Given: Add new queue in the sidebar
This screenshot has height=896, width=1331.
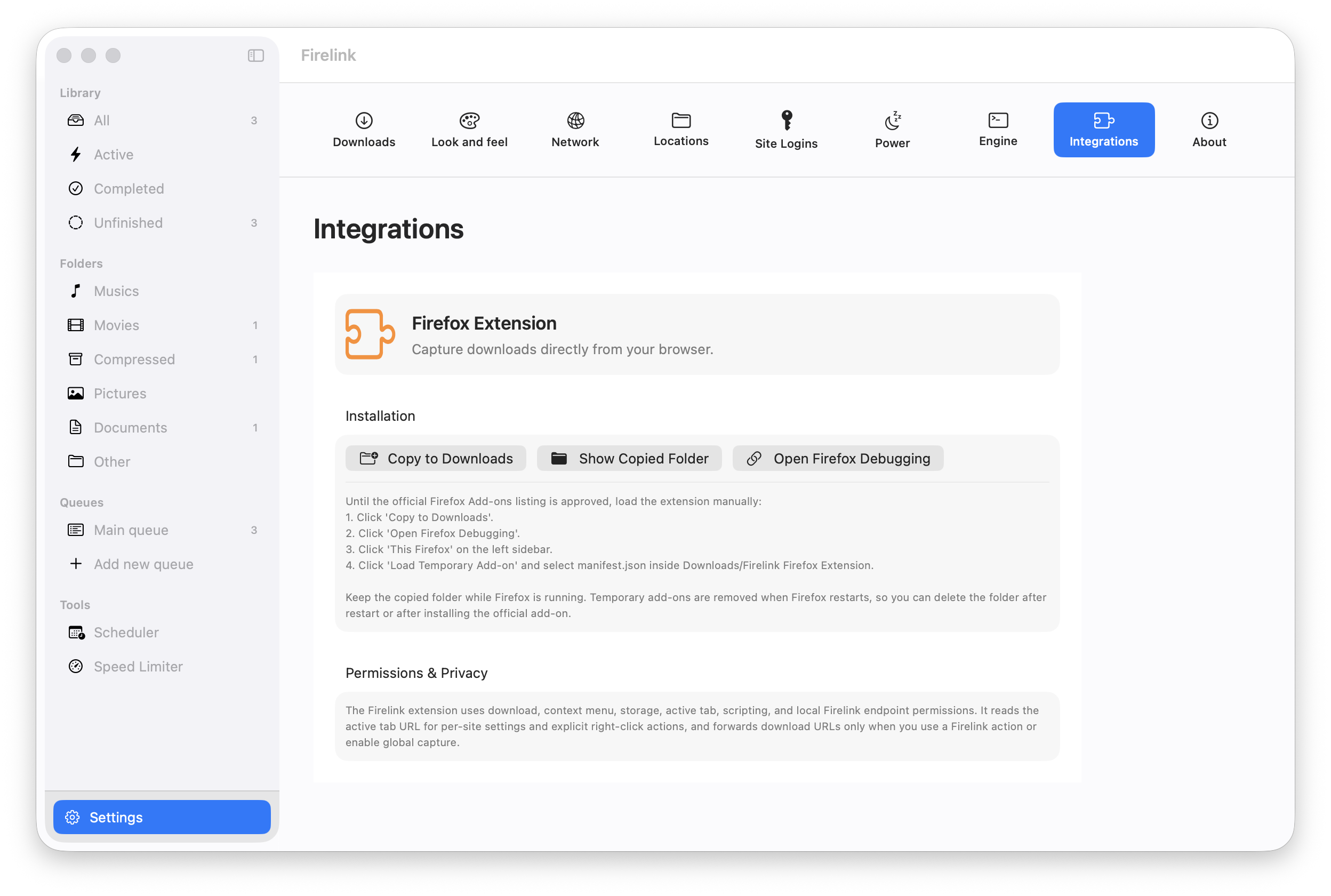Looking at the screenshot, I should pyautogui.click(x=162, y=564).
